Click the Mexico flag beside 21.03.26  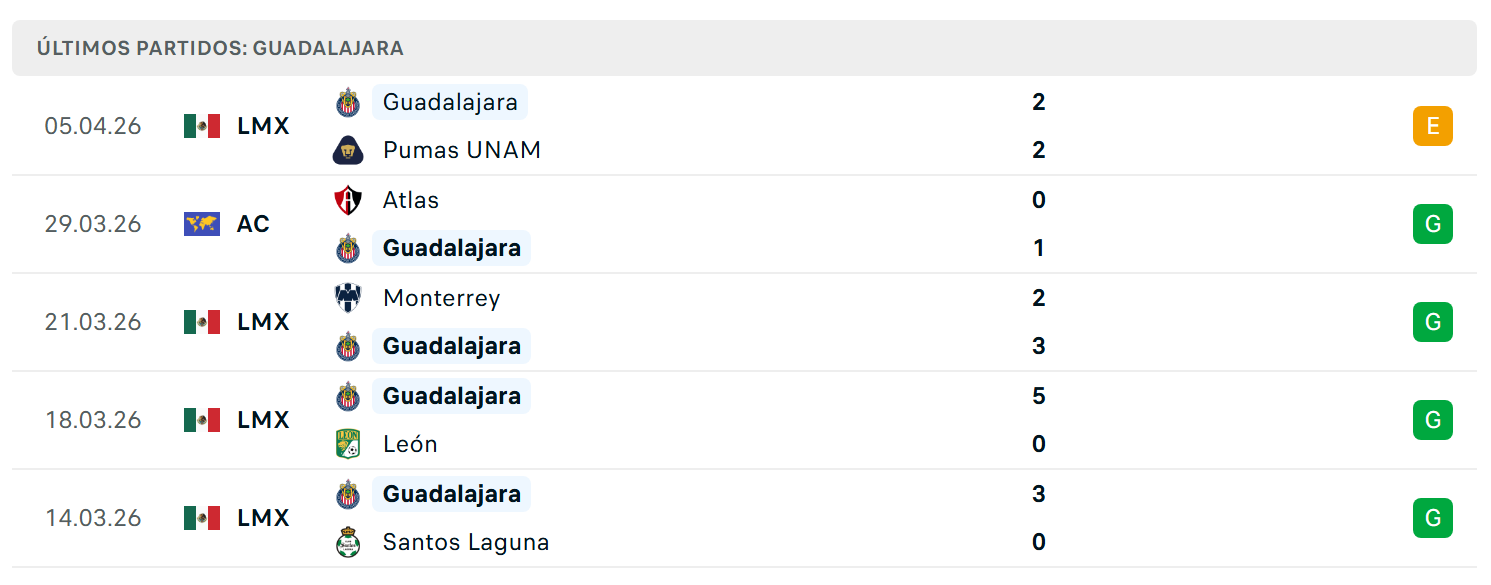point(202,322)
